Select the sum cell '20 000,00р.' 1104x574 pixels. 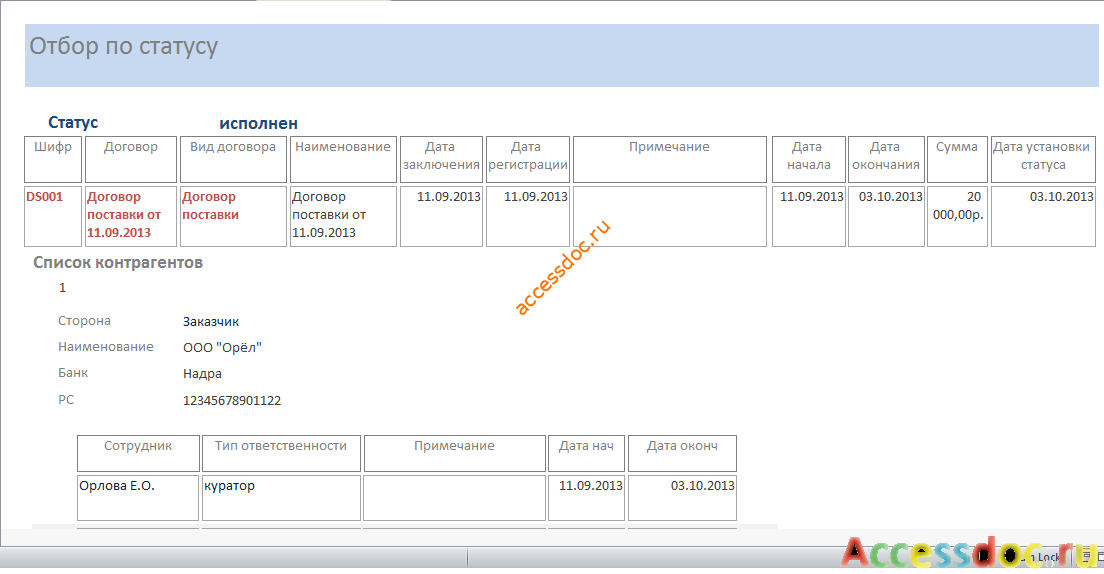click(957, 216)
